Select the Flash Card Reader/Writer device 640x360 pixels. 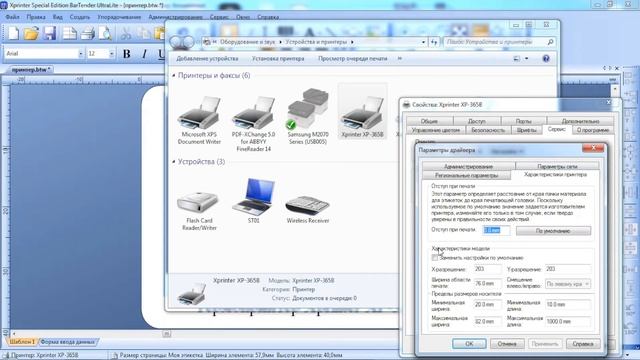pos(199,210)
